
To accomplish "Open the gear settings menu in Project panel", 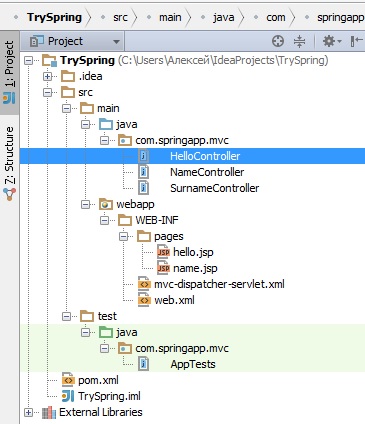I will tap(331, 41).
